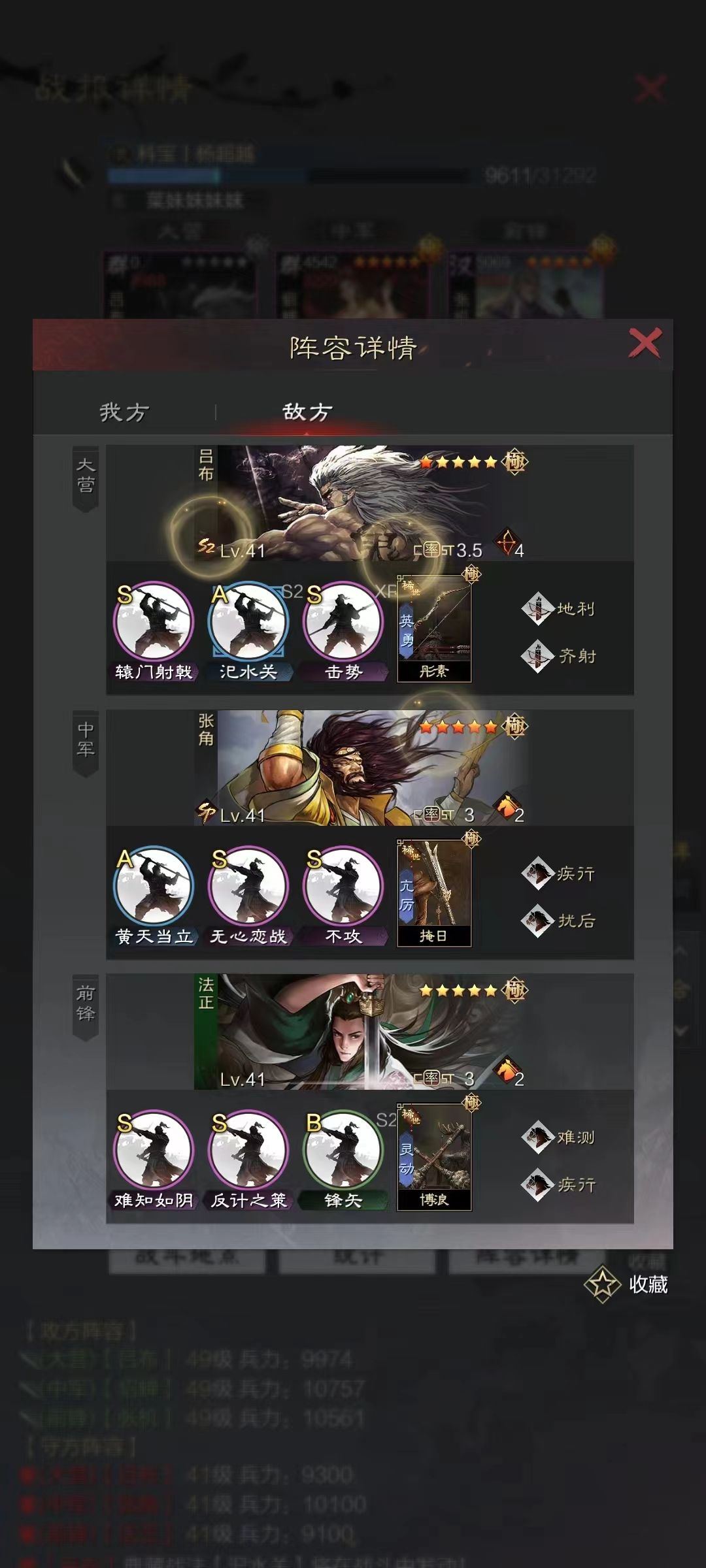The width and height of the screenshot is (706, 1568).
Task: Switch to the 我方 tab
Action: point(124,412)
